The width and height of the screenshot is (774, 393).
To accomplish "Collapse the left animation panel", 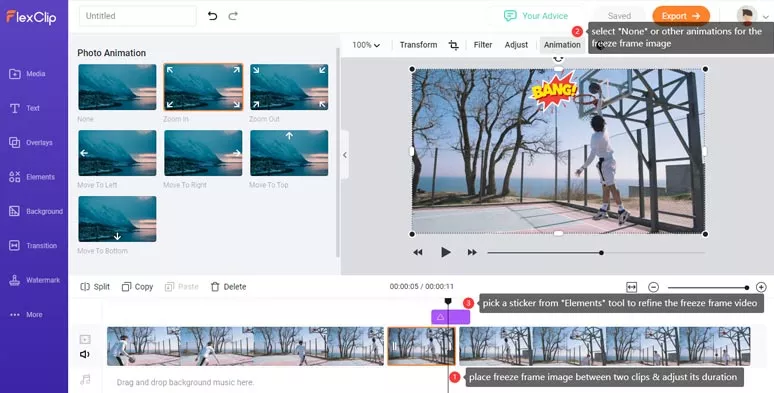I will (x=345, y=155).
